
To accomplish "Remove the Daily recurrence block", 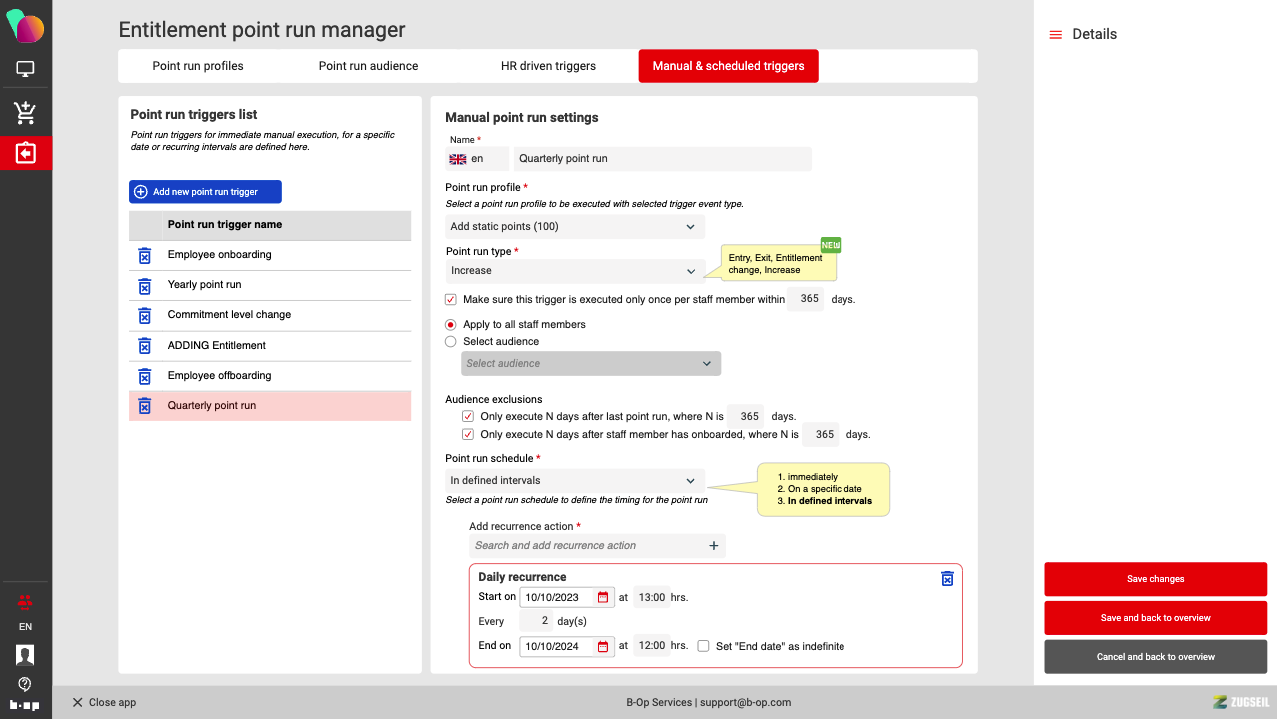I will tap(947, 578).
